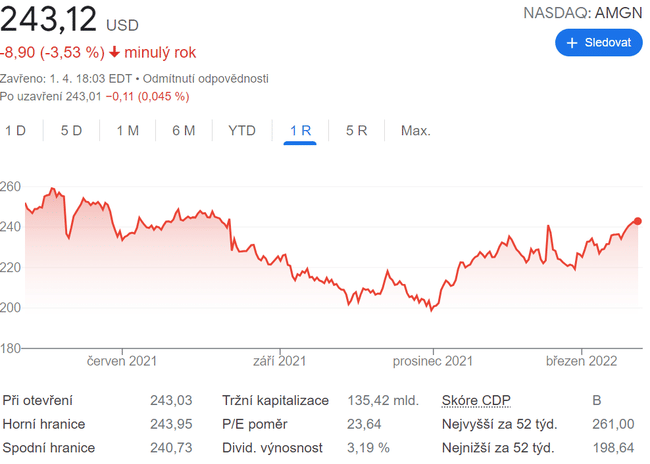The height and width of the screenshot is (464, 650).
Task: Click the NASDAQ: AMGN ticker label
Action: point(585,12)
